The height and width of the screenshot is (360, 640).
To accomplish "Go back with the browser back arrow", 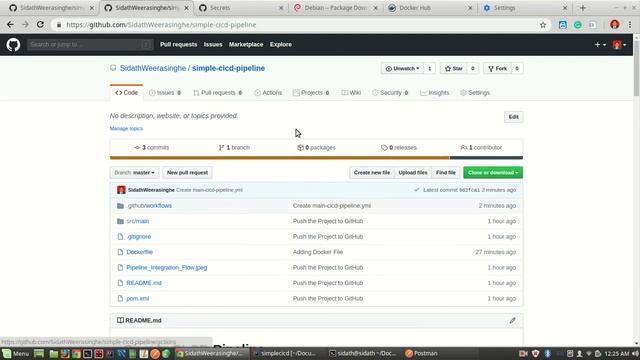I will (10, 24).
